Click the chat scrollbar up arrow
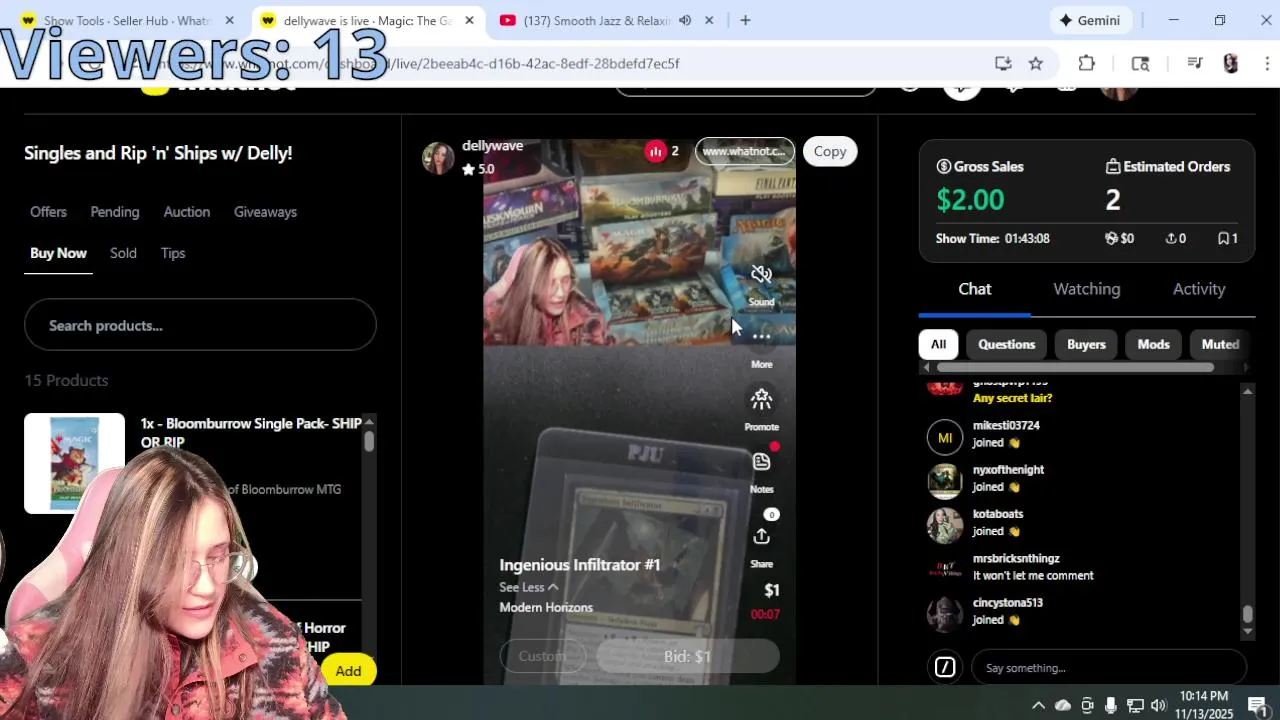The height and width of the screenshot is (720, 1280). pyautogui.click(x=1247, y=391)
